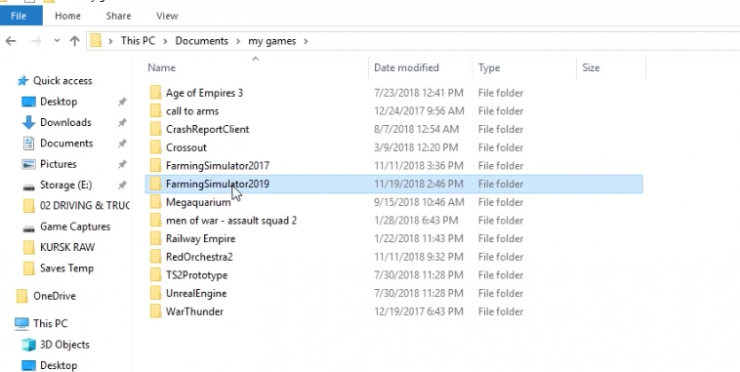This screenshot has height=372, width=740.
Task: Click pin icon next to Downloads
Action: (122, 122)
